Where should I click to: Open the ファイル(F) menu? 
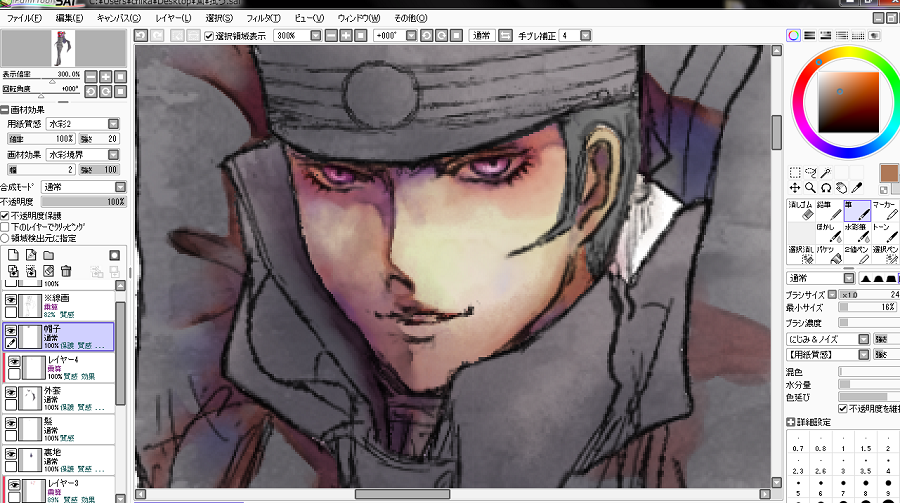click(24, 18)
